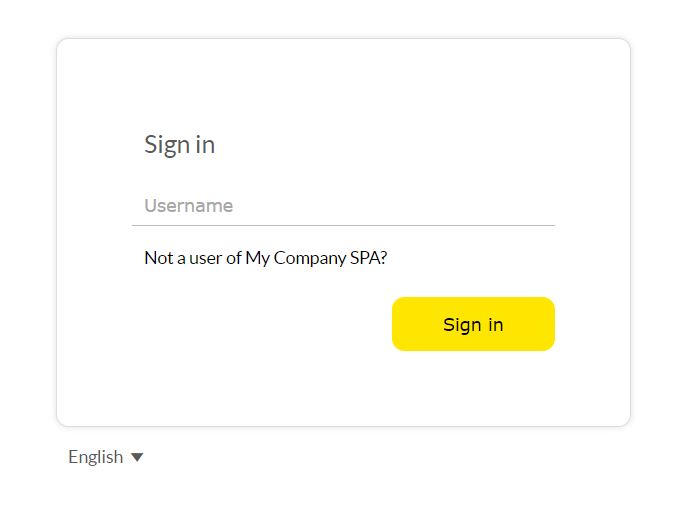Click the down caret of the language picker
Viewport: 684px width, 512px height.
click(137, 457)
